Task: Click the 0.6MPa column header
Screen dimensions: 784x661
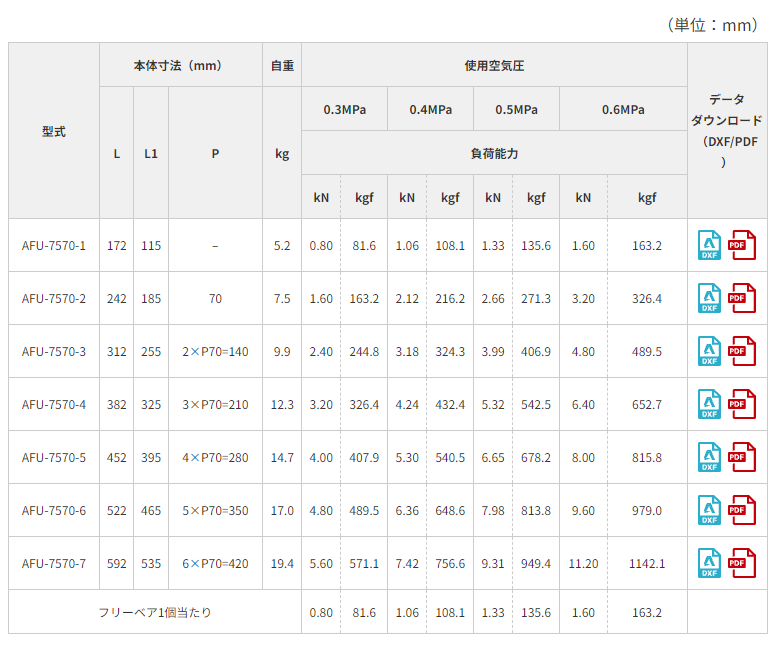Action: 623,110
